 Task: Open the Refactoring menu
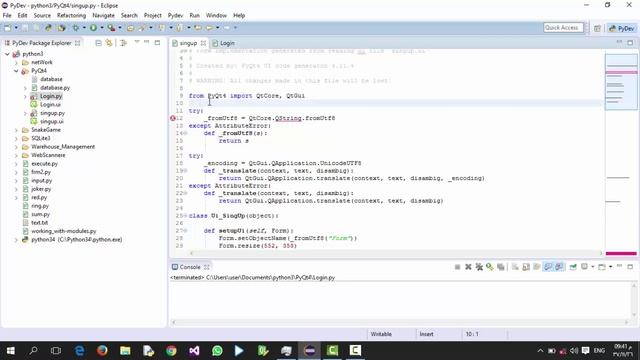tap(71, 15)
